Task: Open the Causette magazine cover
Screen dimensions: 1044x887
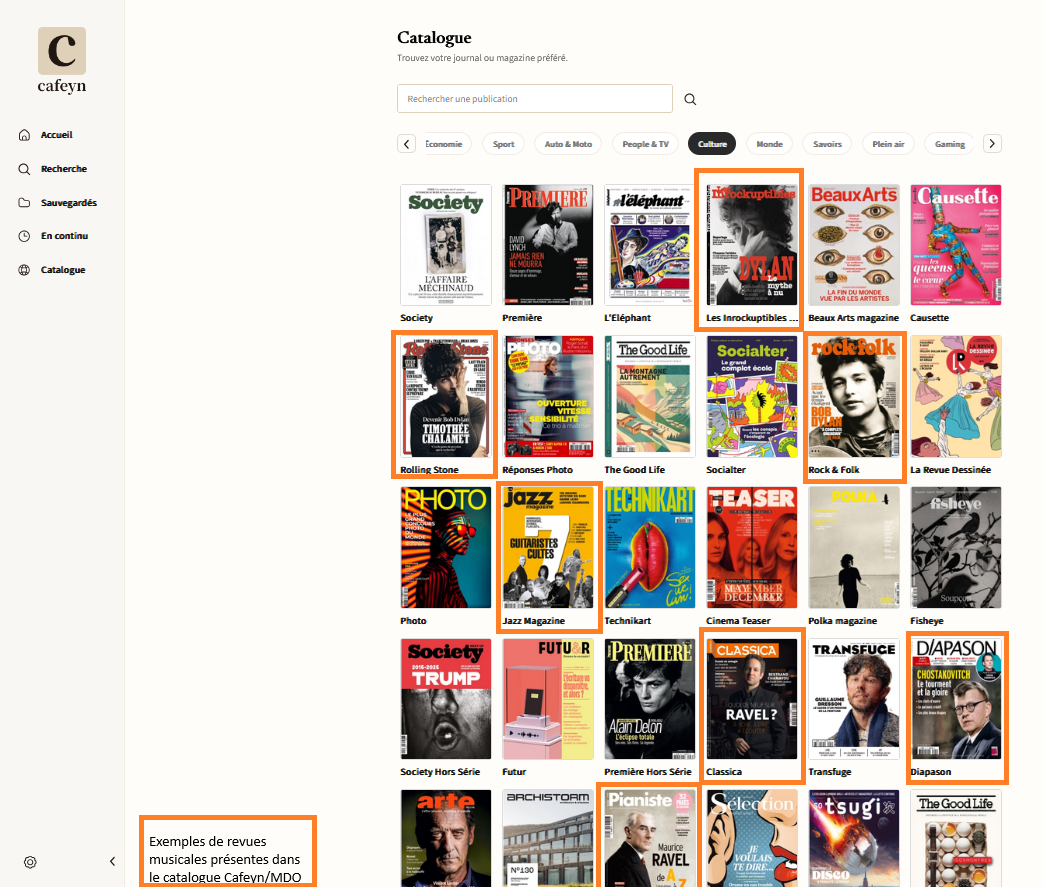Action: coord(955,245)
